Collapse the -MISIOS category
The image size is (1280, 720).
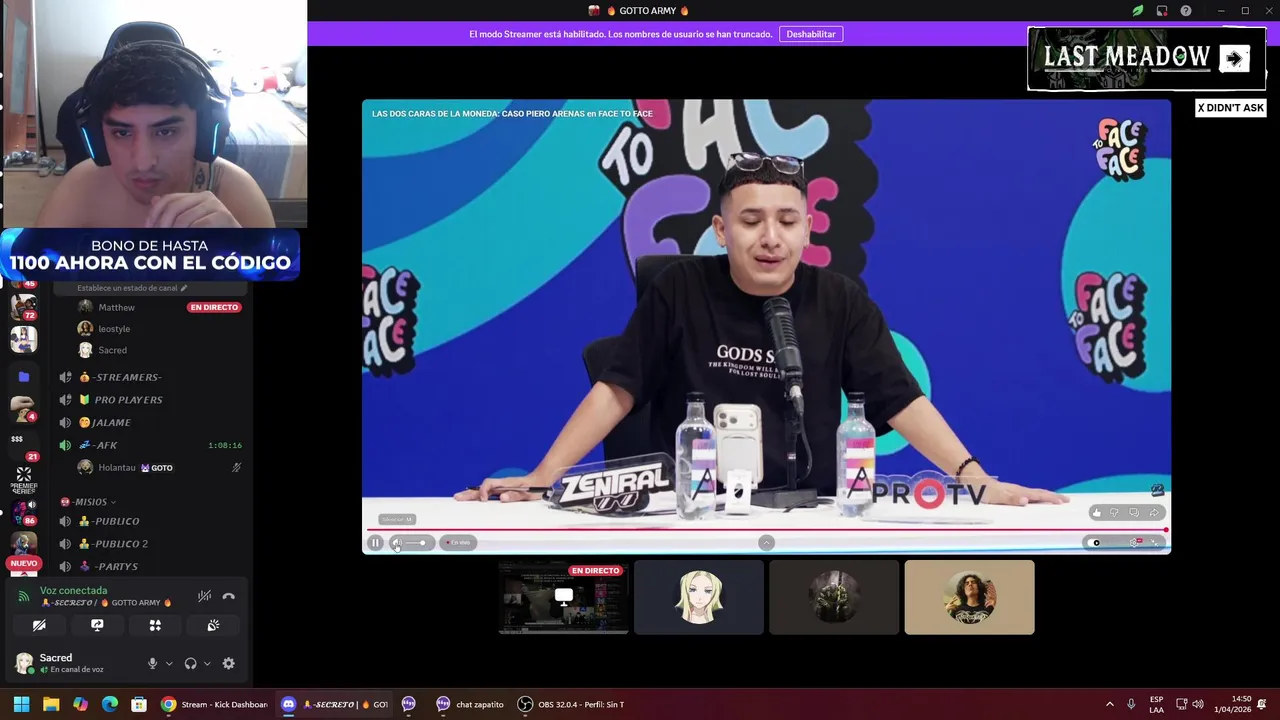tap(88, 502)
